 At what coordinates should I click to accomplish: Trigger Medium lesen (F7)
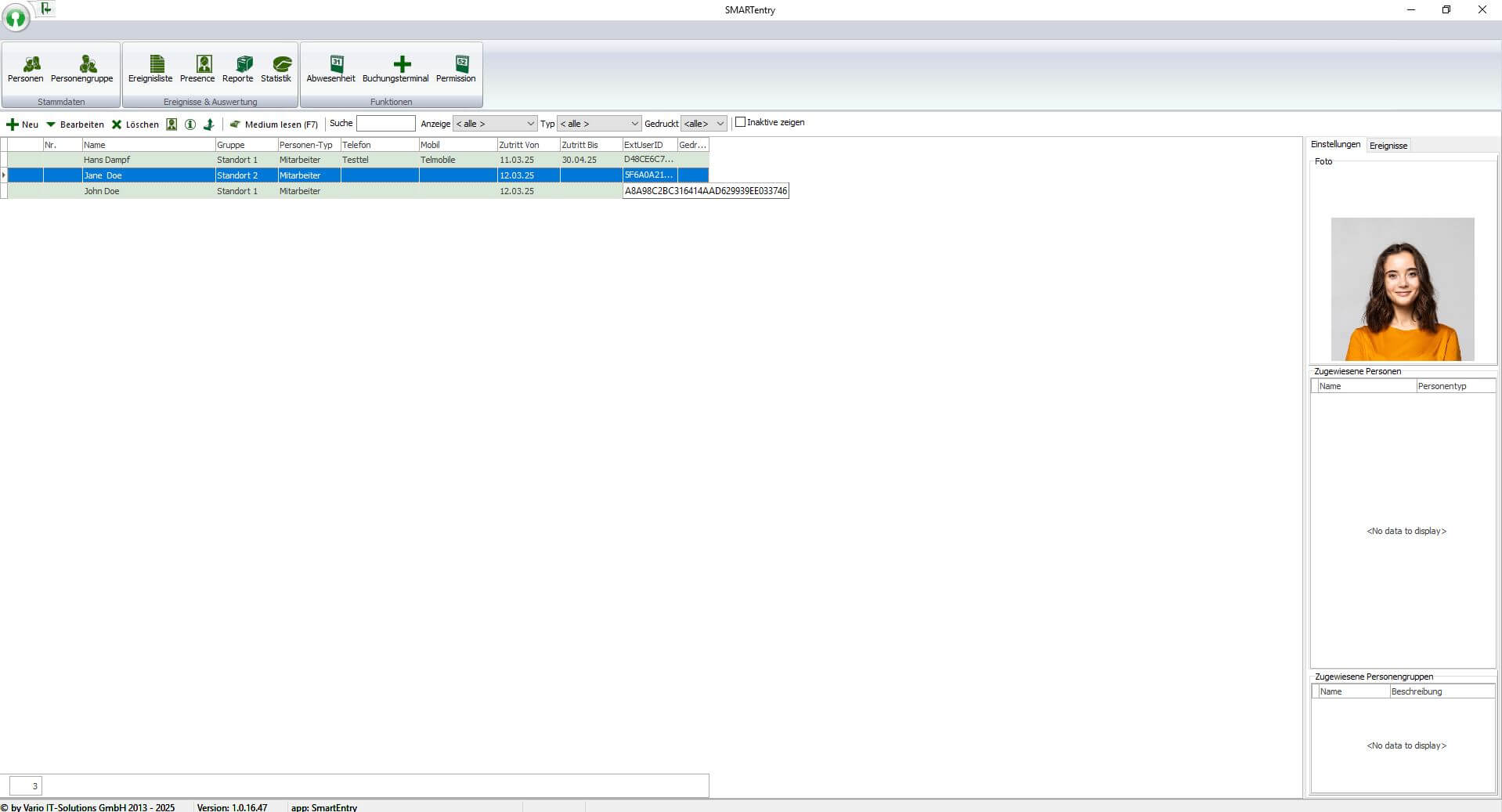(276, 124)
